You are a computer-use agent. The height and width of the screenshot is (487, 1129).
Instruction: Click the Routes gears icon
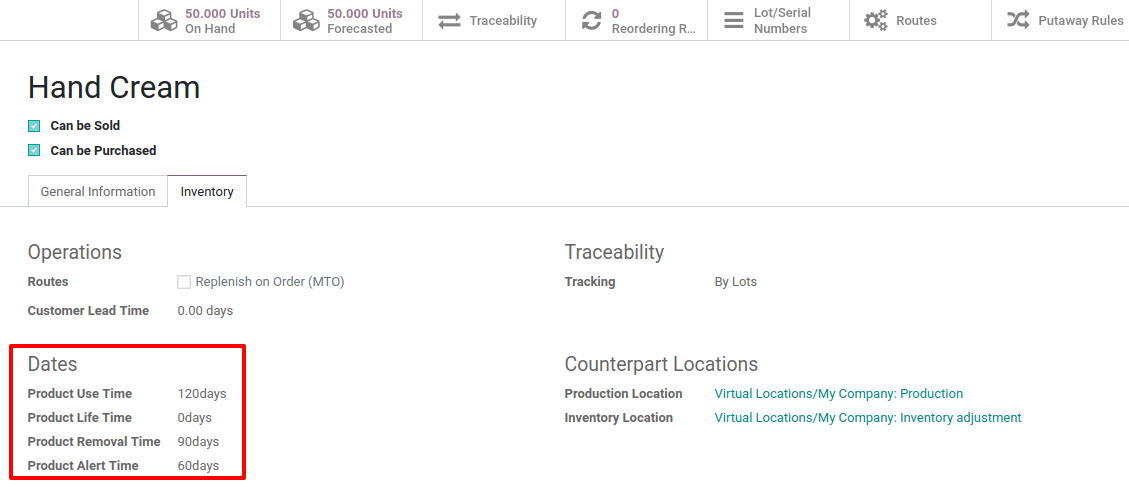coord(876,21)
